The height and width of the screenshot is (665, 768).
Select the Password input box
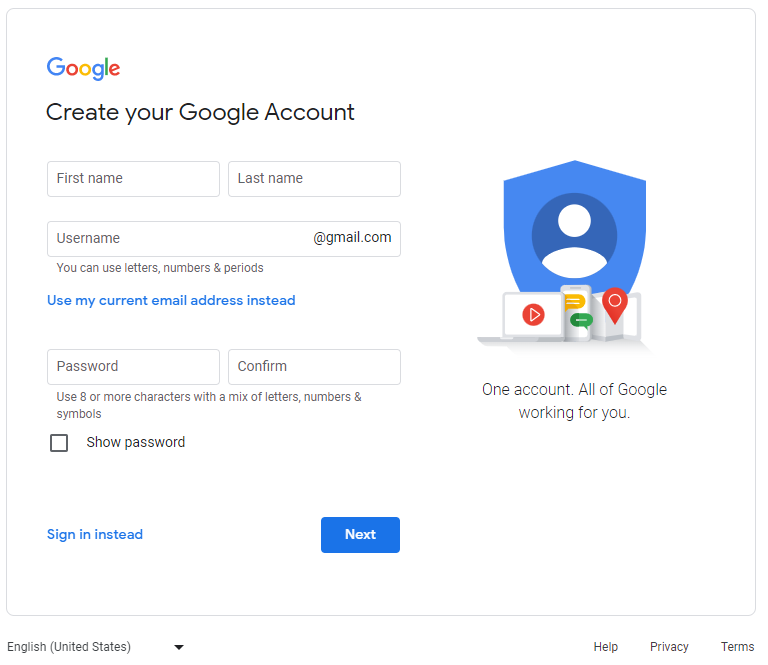[133, 367]
